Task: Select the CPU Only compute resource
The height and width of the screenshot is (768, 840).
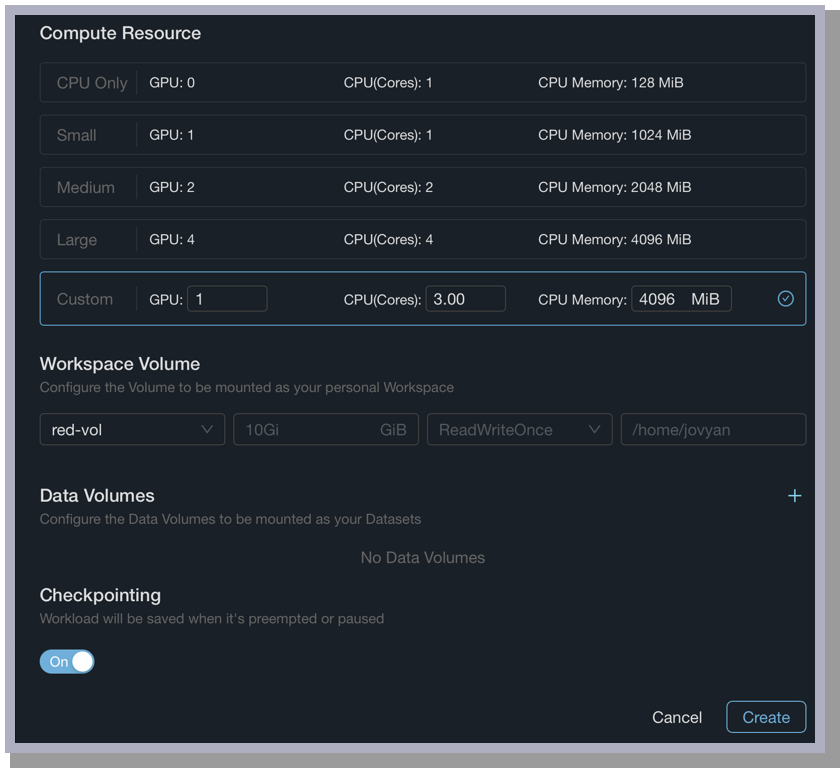Action: pos(92,83)
